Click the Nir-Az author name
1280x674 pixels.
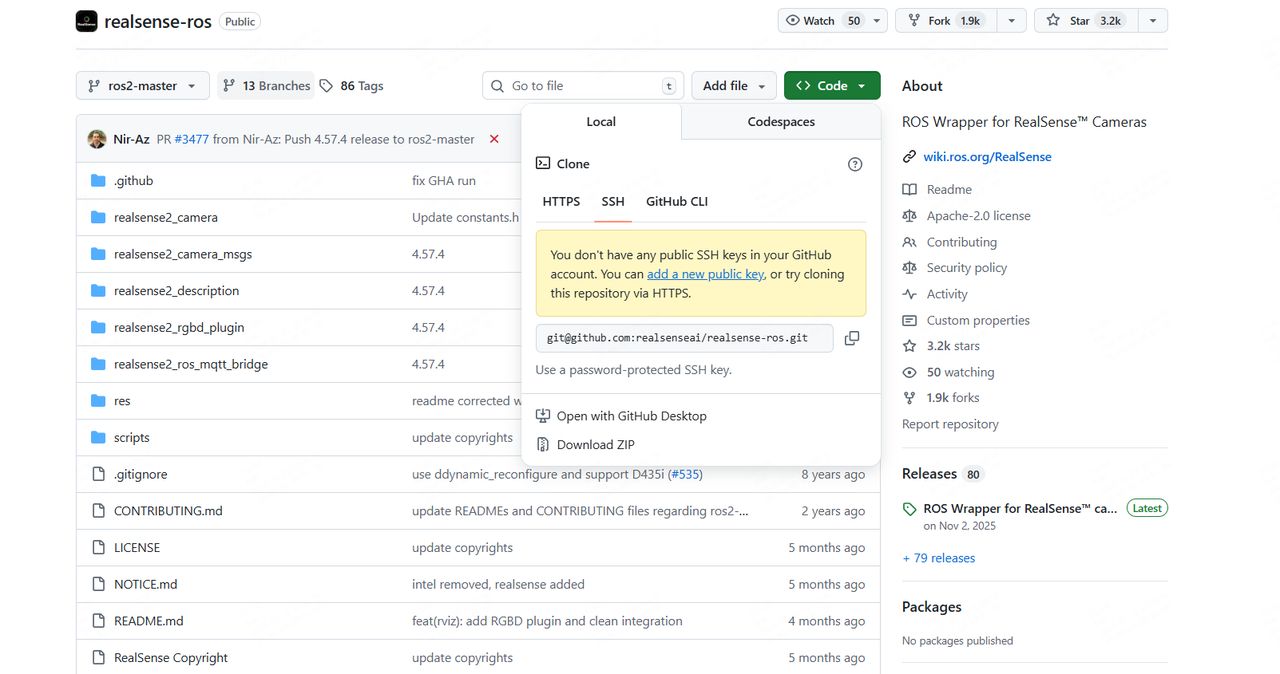pyautogui.click(x=132, y=139)
